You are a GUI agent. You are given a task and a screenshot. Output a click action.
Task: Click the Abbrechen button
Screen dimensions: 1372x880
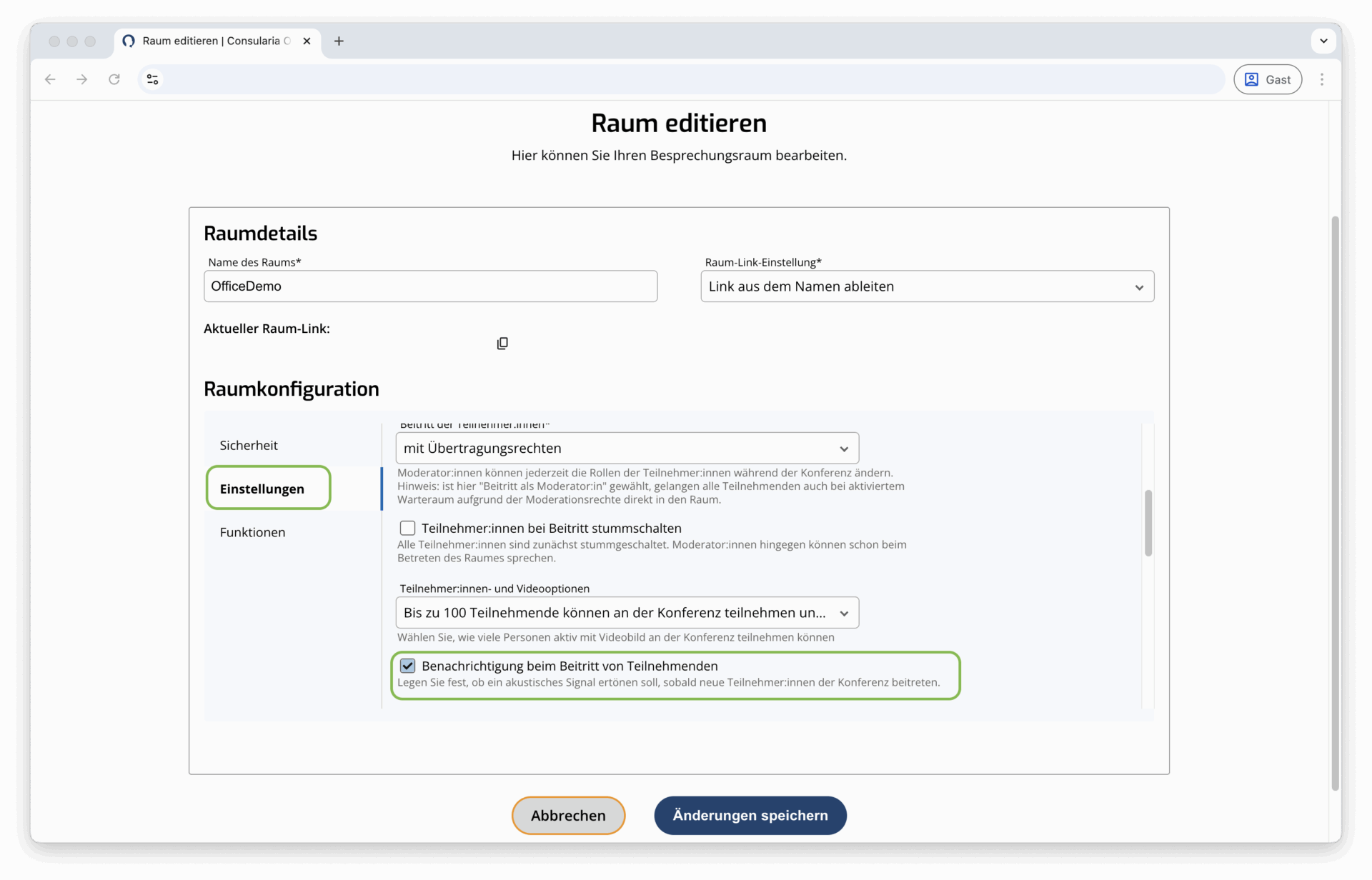click(x=568, y=815)
